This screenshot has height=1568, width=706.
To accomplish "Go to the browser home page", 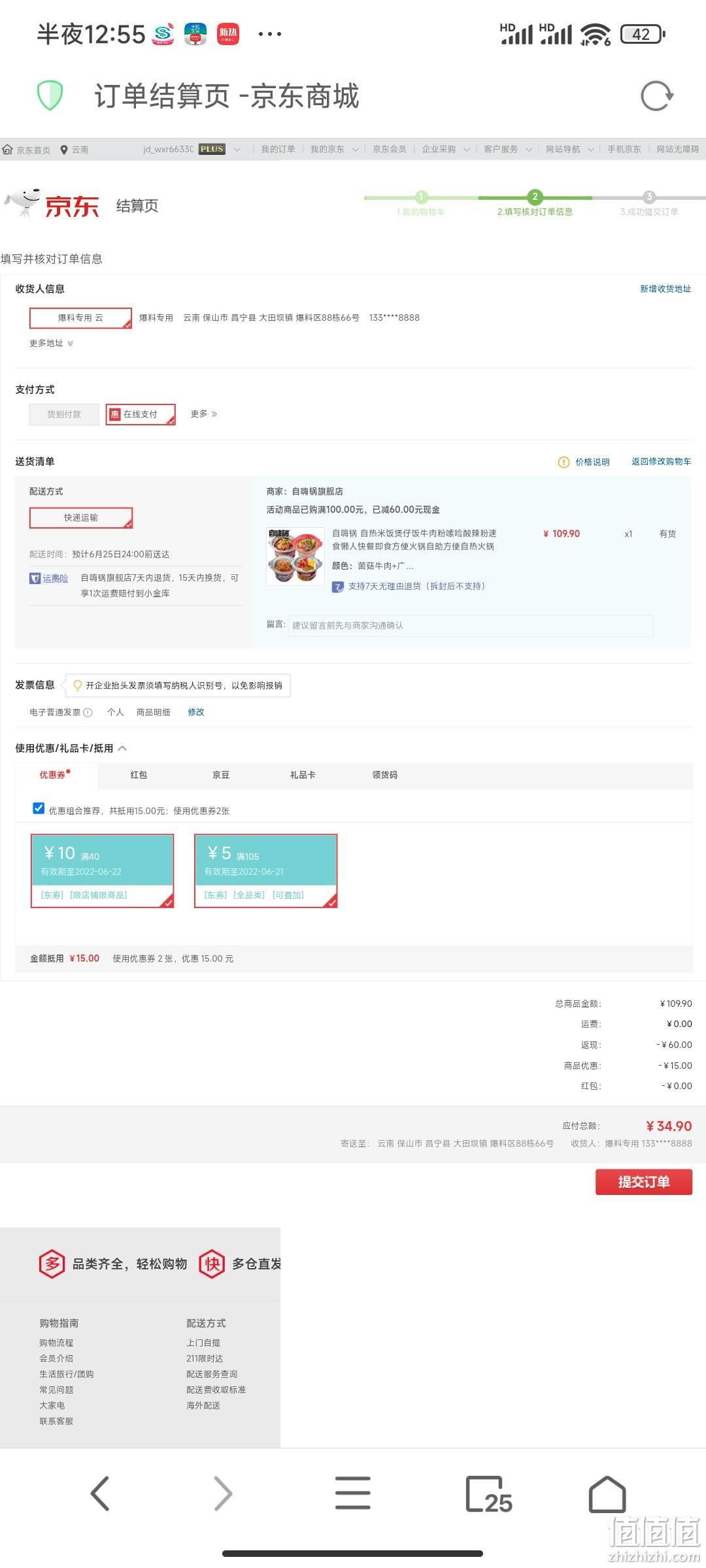I will pos(607,1494).
